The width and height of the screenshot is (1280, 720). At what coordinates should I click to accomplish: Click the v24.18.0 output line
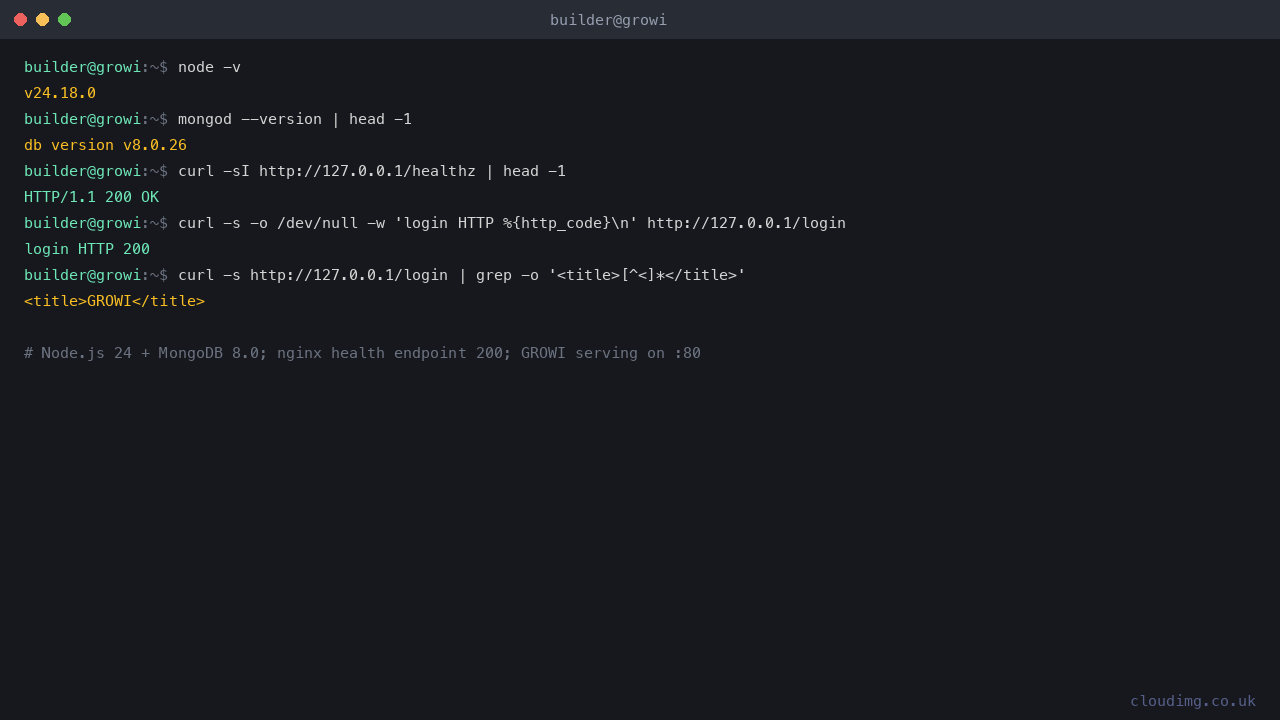pos(60,93)
